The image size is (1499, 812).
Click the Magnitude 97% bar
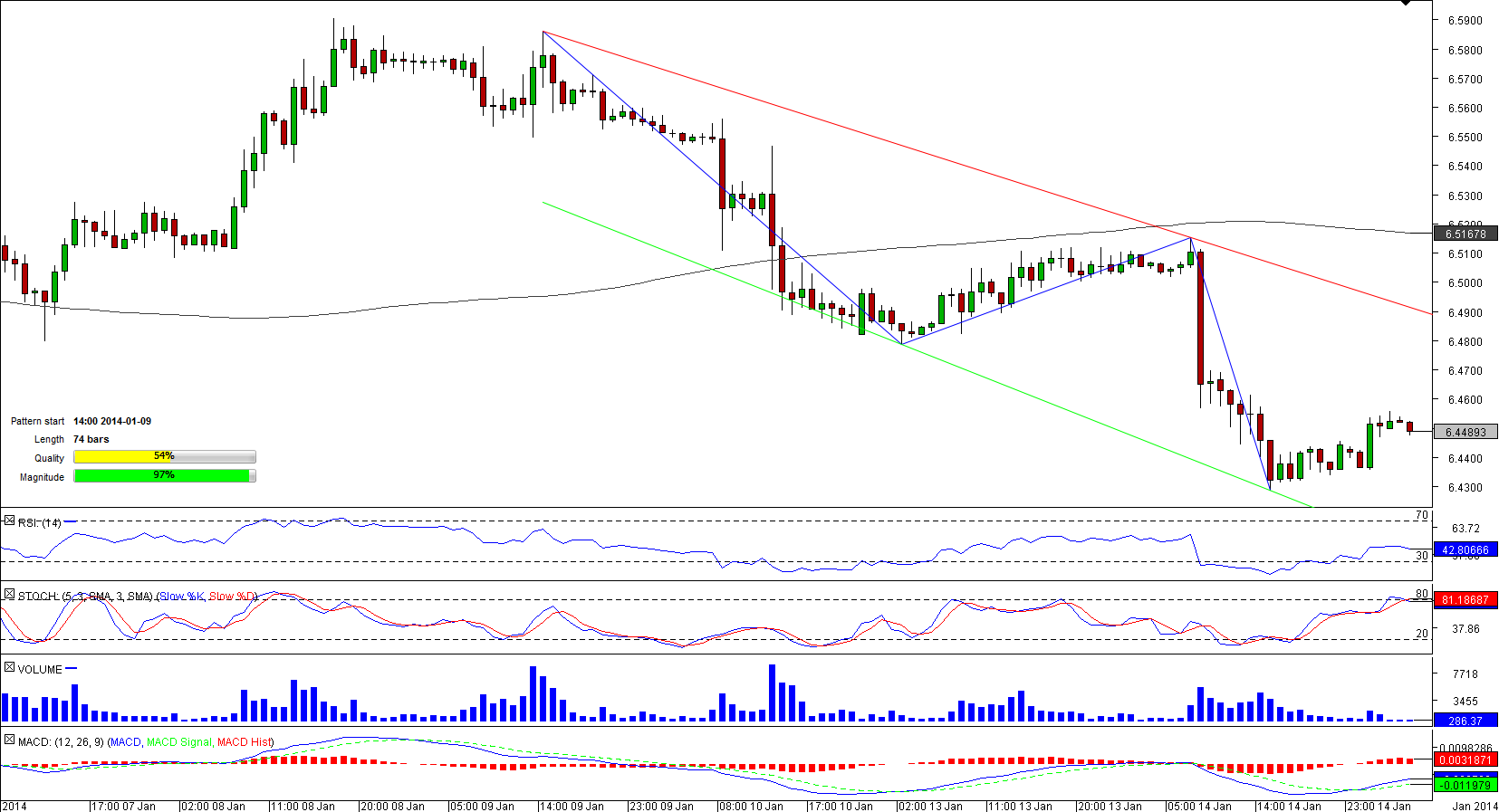tap(165, 476)
